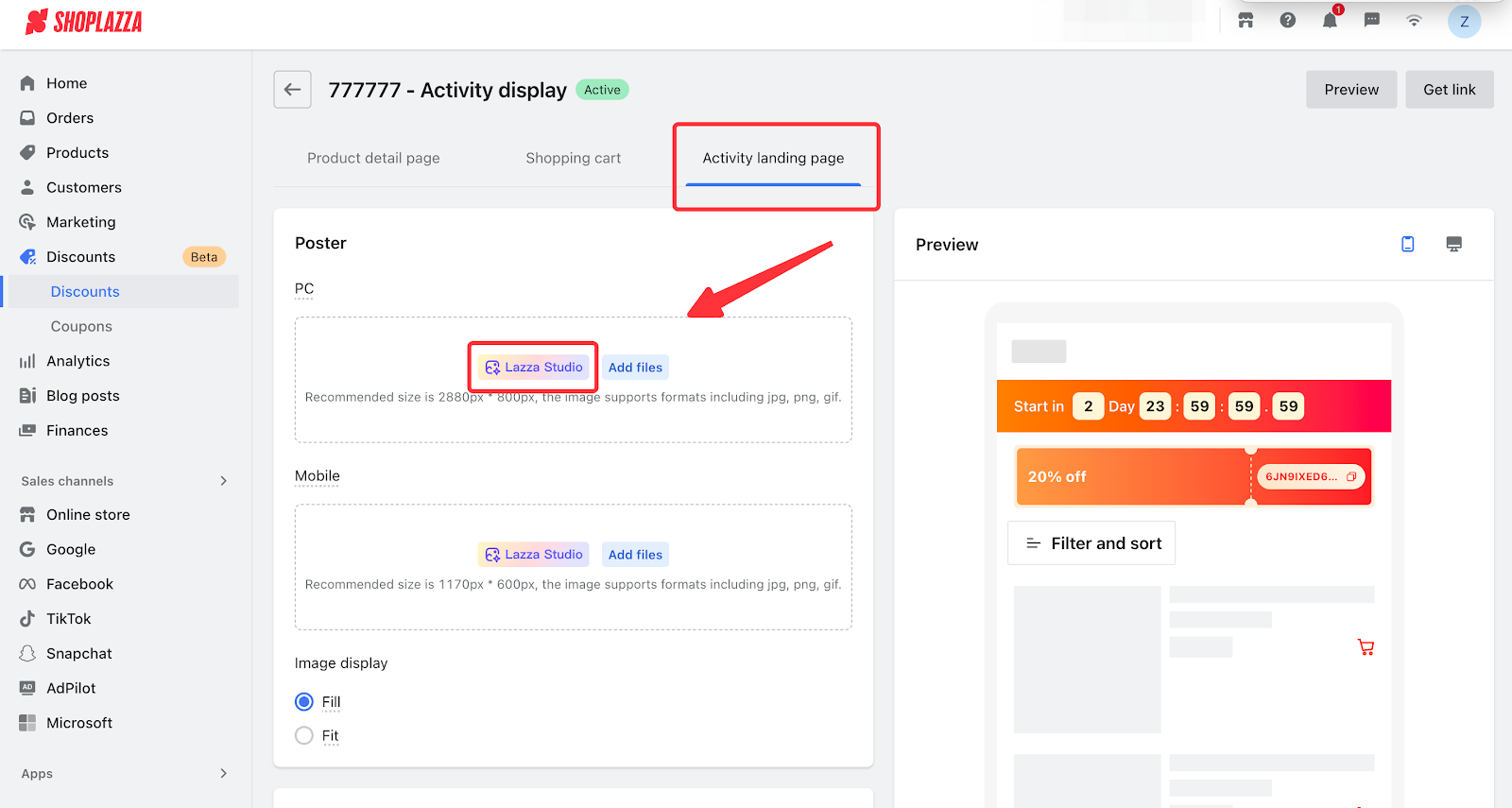Click the storefront icon in top bar
The height and width of the screenshot is (808, 1512).
1246,21
